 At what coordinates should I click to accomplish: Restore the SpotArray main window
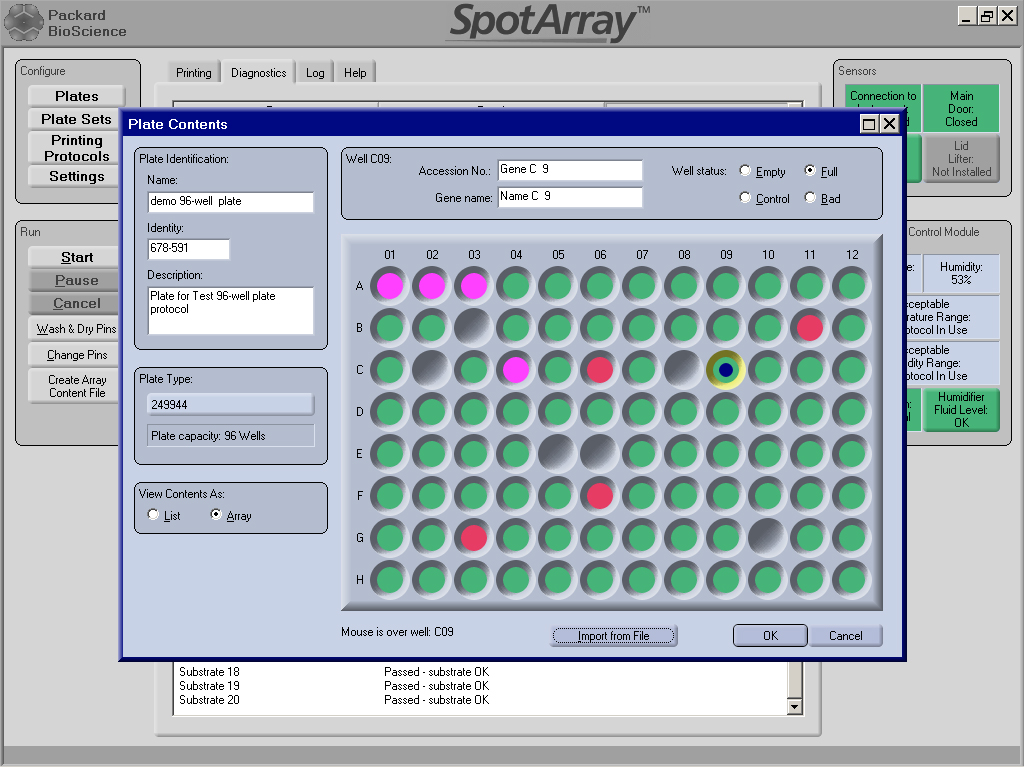987,16
